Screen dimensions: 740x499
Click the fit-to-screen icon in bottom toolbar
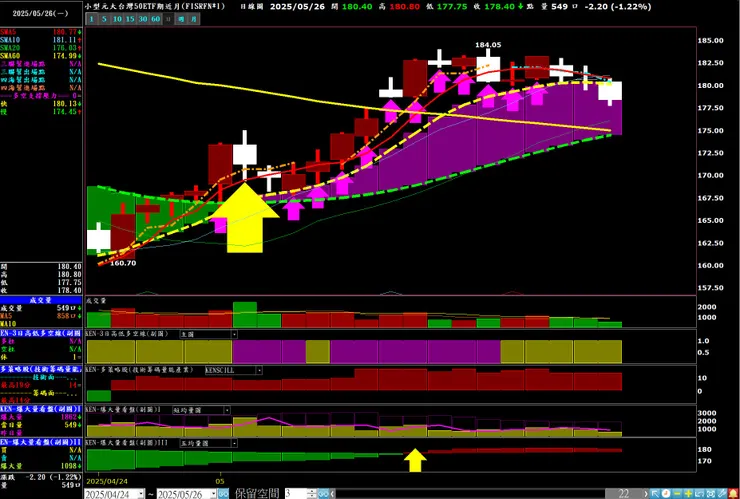[x=710, y=494]
